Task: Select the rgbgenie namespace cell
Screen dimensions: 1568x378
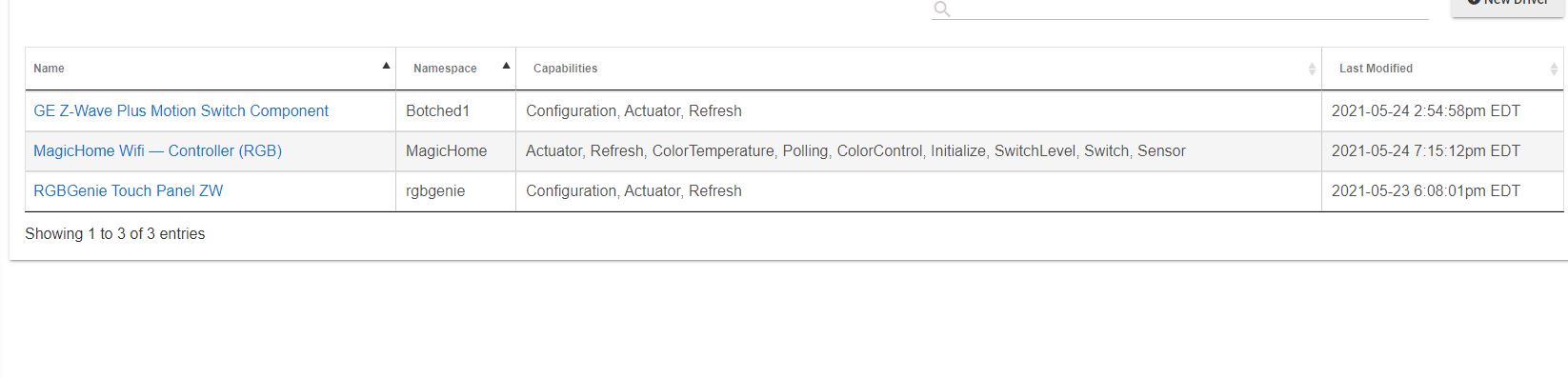Action: click(456, 190)
